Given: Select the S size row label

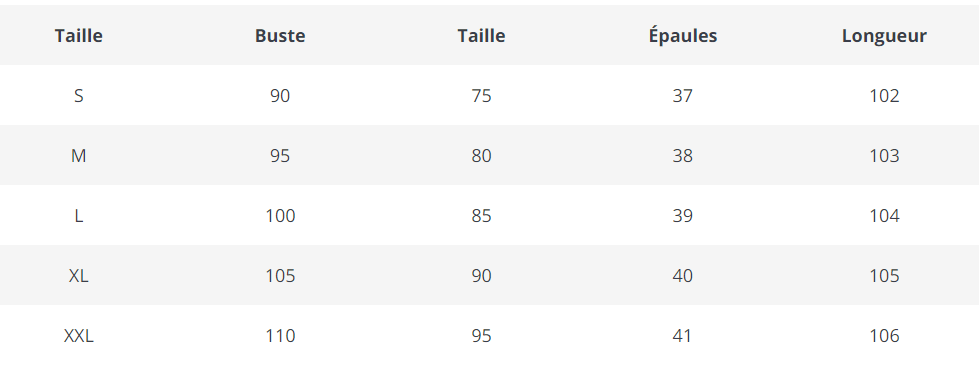Looking at the screenshot, I should pyautogui.click(x=78, y=96).
